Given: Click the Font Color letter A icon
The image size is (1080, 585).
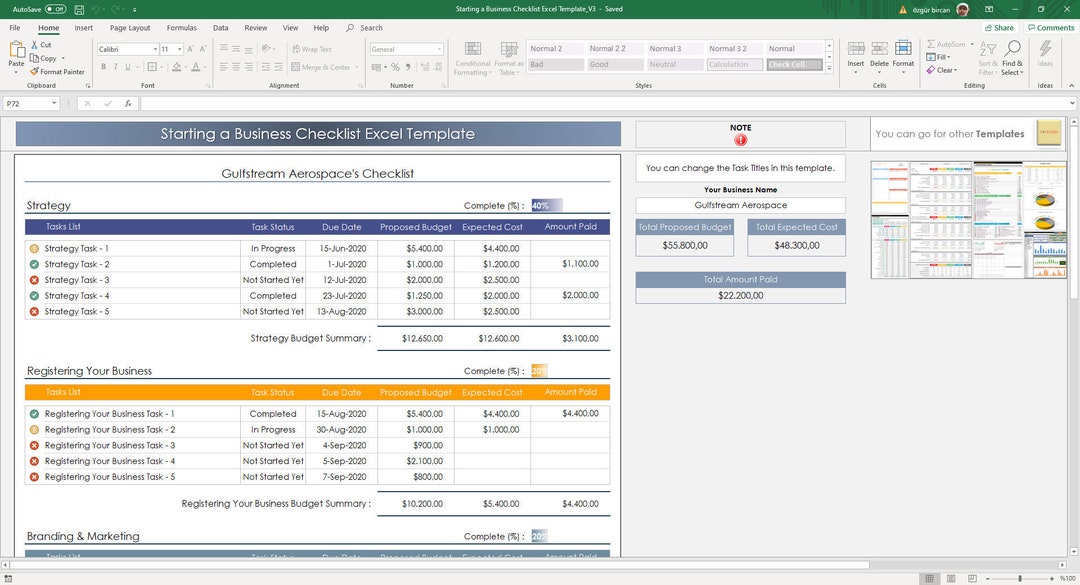Looking at the screenshot, I should (196, 67).
